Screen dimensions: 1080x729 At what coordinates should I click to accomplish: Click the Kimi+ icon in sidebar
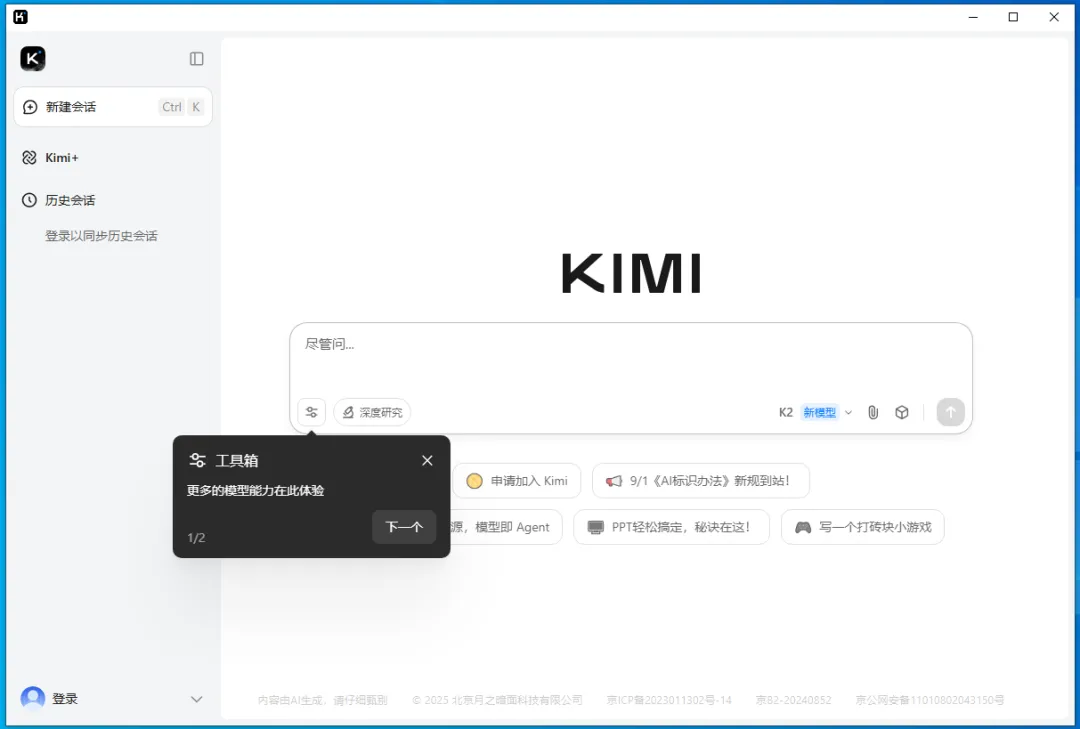click(x=29, y=158)
